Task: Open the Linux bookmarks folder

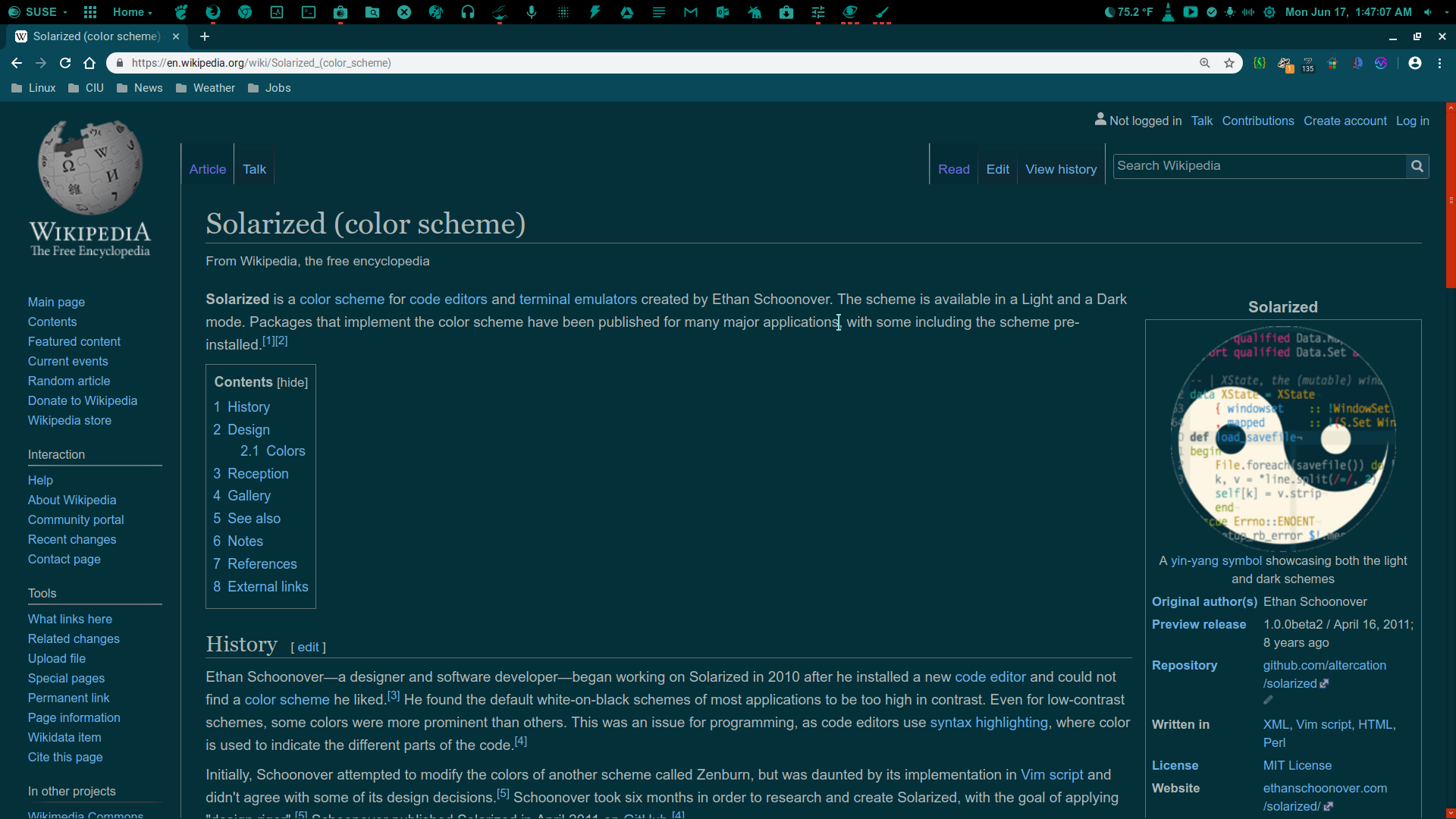Action: (34, 88)
